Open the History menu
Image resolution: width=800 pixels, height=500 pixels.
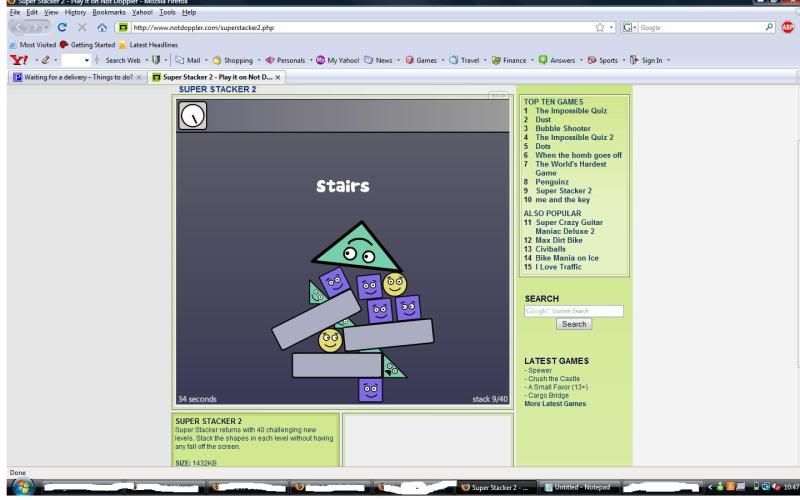coord(75,12)
